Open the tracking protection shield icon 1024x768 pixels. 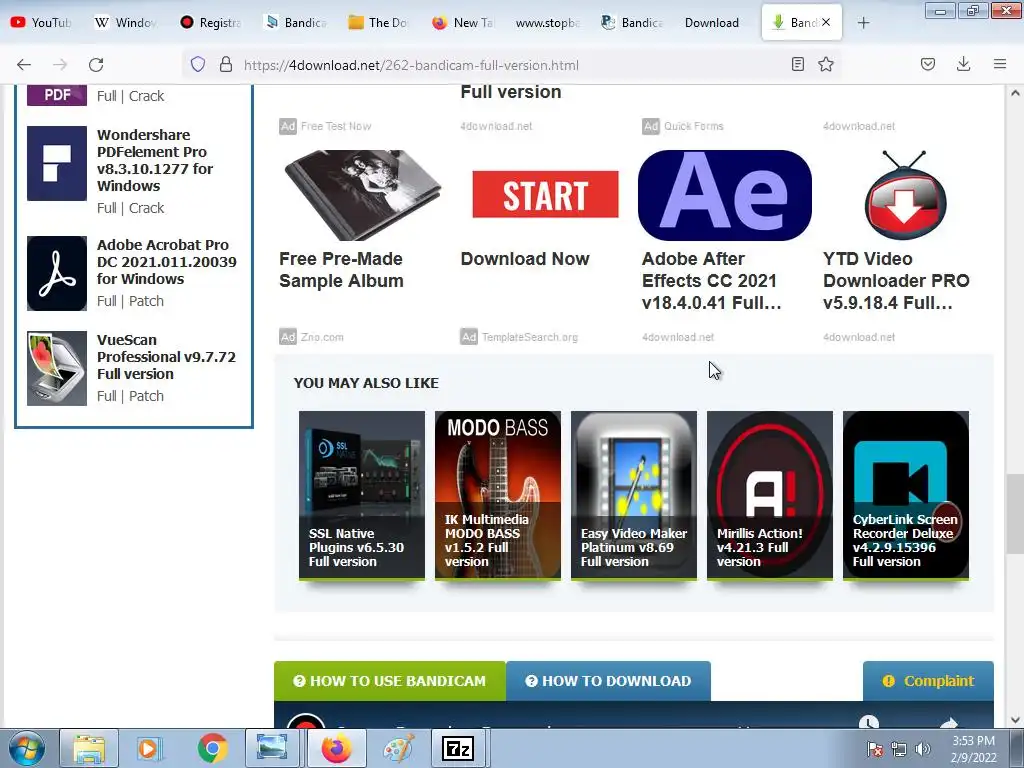coord(198,65)
